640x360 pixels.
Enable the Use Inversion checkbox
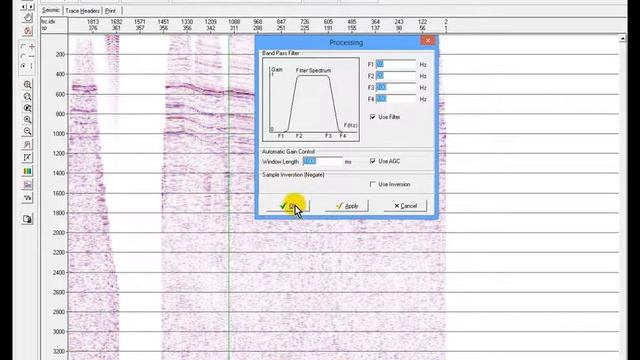(x=373, y=184)
